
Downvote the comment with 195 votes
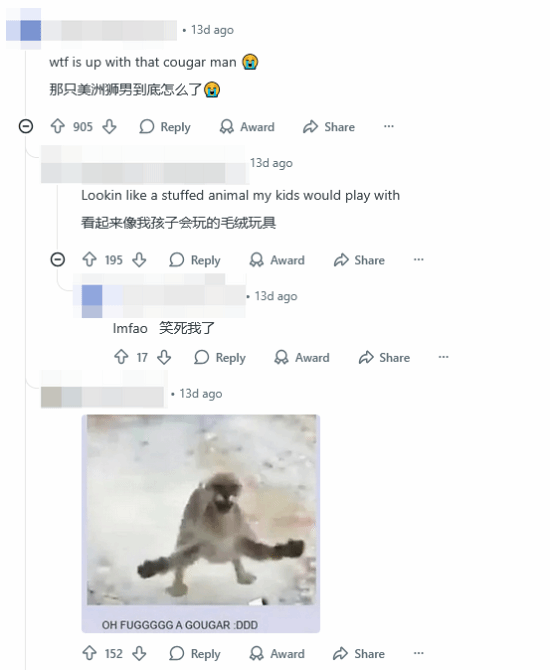pos(139,260)
